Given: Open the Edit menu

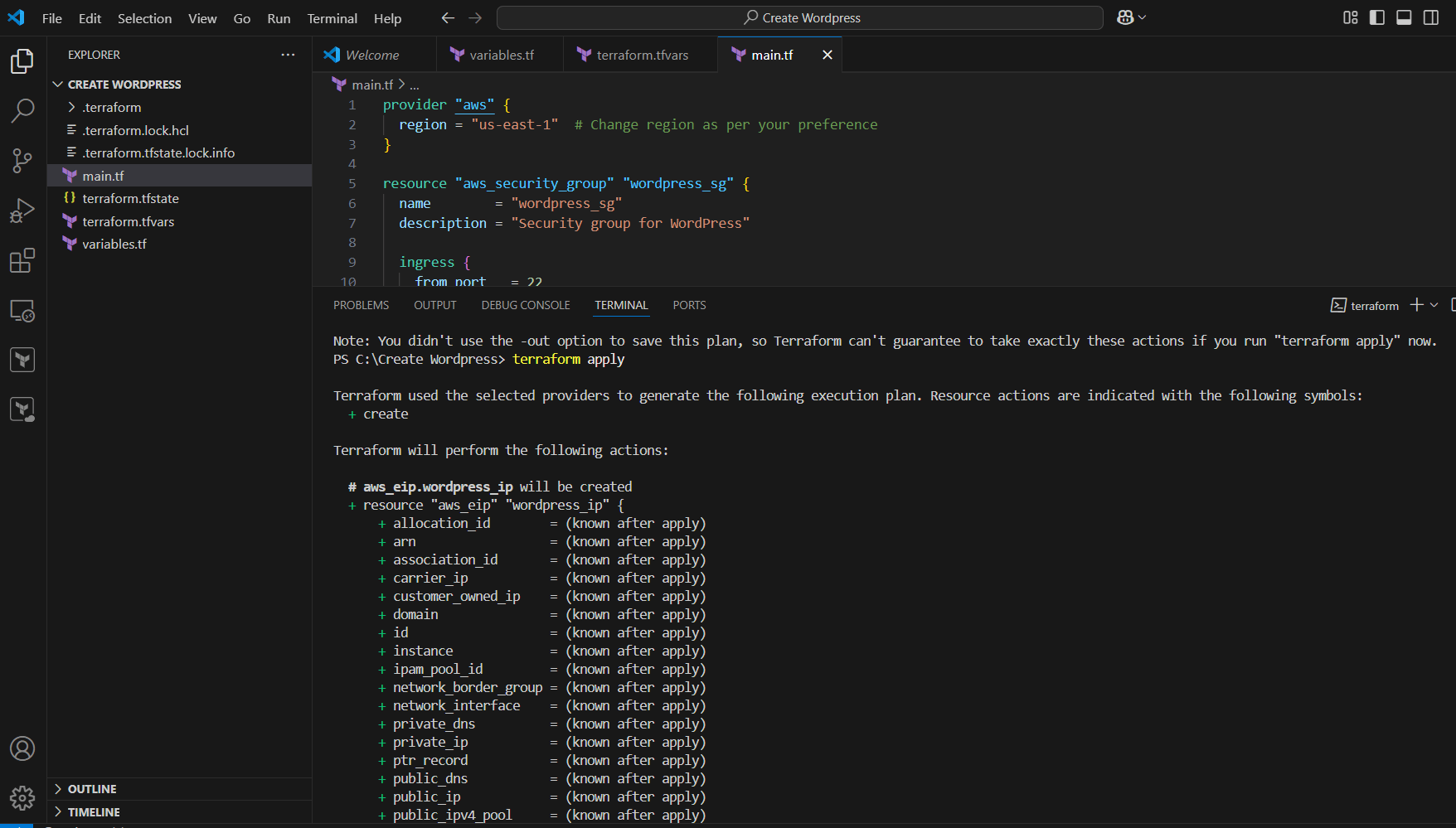Looking at the screenshot, I should coord(90,18).
